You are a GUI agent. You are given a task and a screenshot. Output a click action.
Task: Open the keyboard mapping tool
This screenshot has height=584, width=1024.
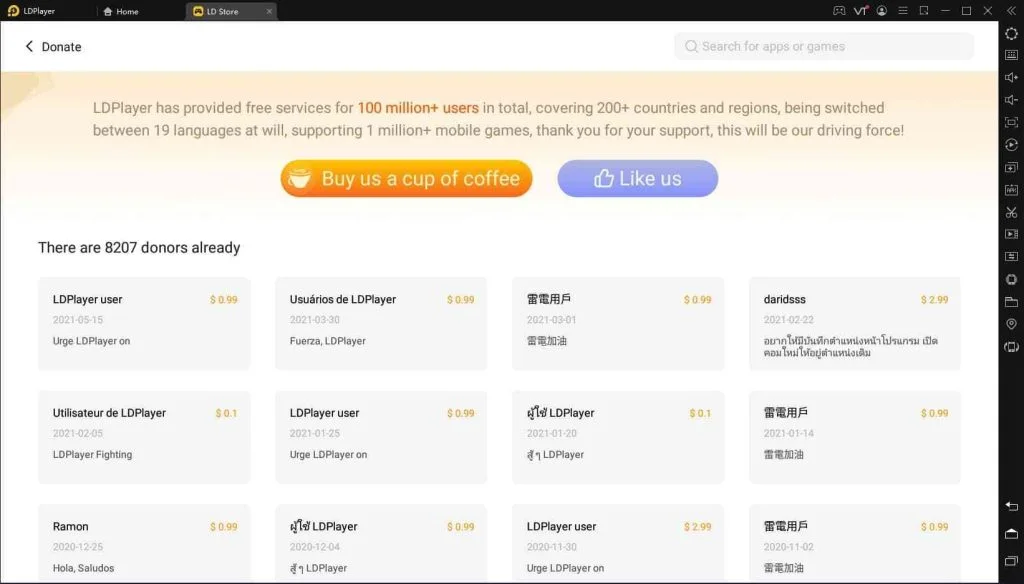tap(1011, 55)
